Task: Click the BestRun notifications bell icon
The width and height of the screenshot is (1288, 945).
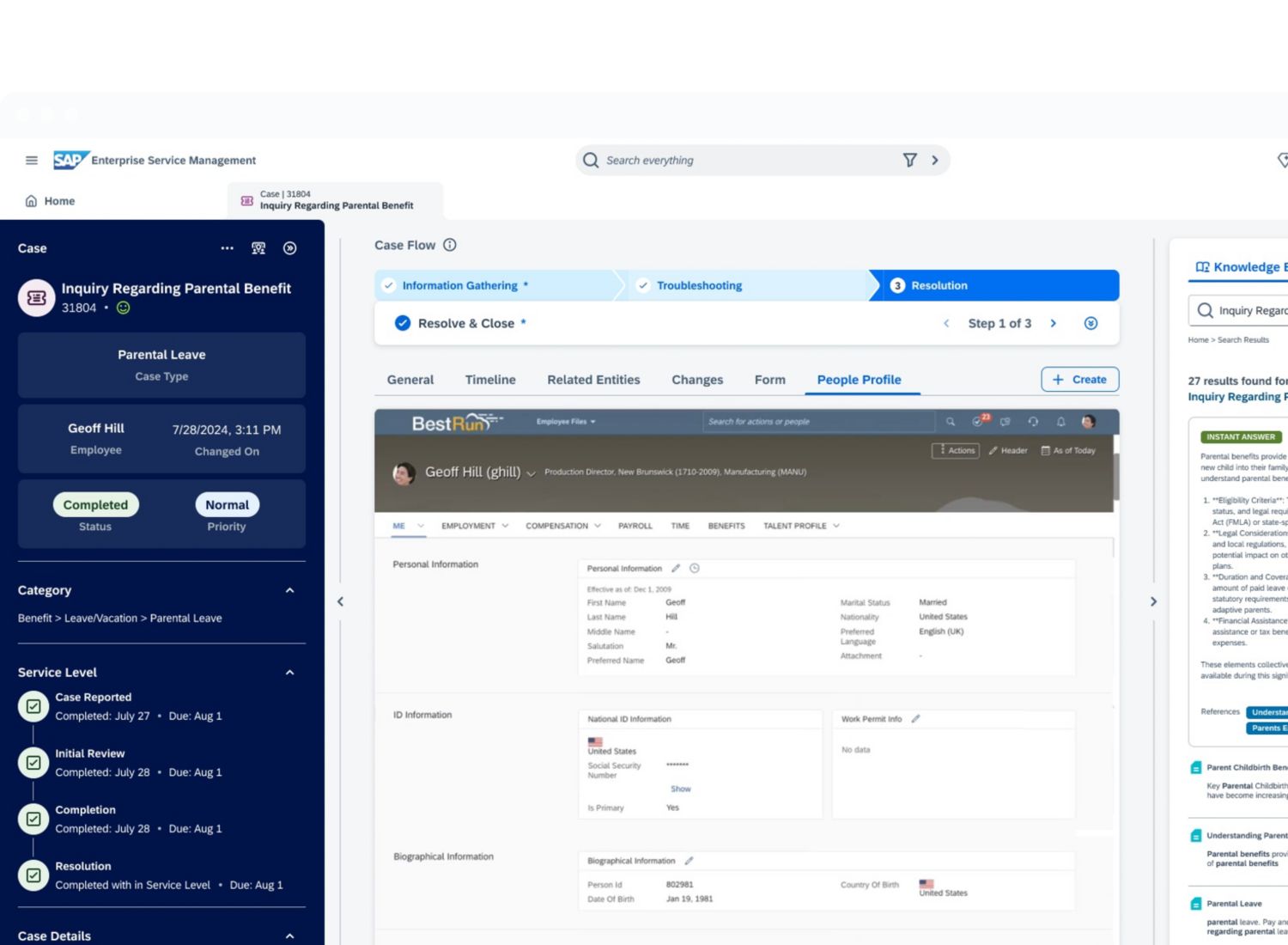Action: click(x=1060, y=422)
